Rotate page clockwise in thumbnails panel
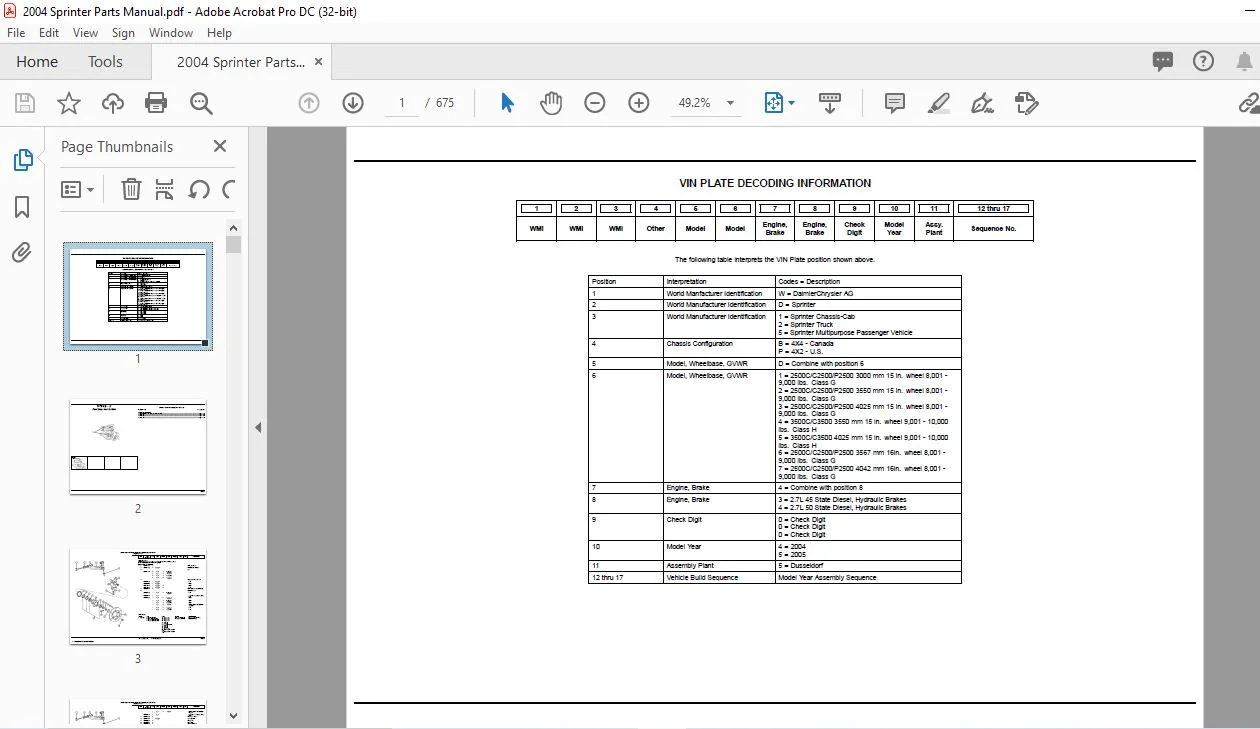Viewport: 1260px width, 729px height. coord(229,189)
